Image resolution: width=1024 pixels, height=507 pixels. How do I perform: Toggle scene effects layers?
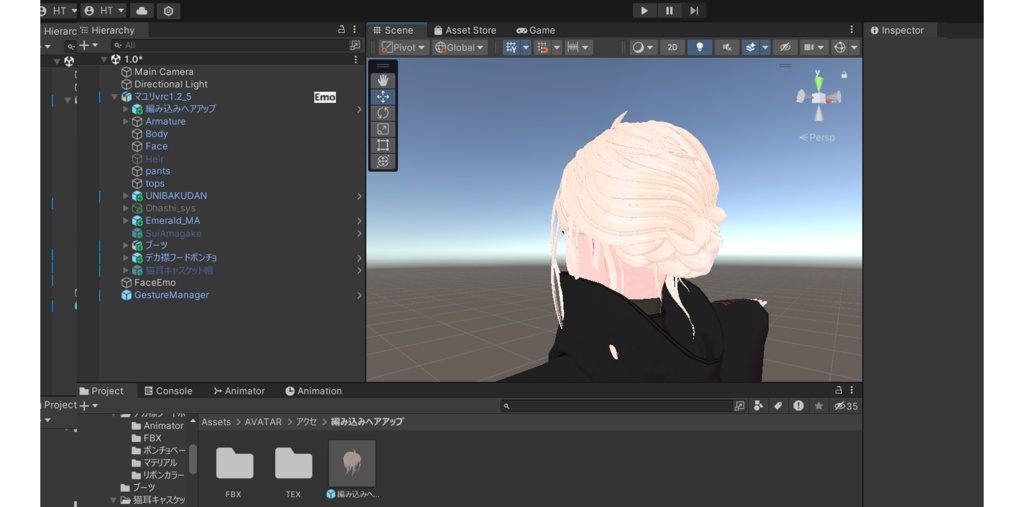click(750, 47)
